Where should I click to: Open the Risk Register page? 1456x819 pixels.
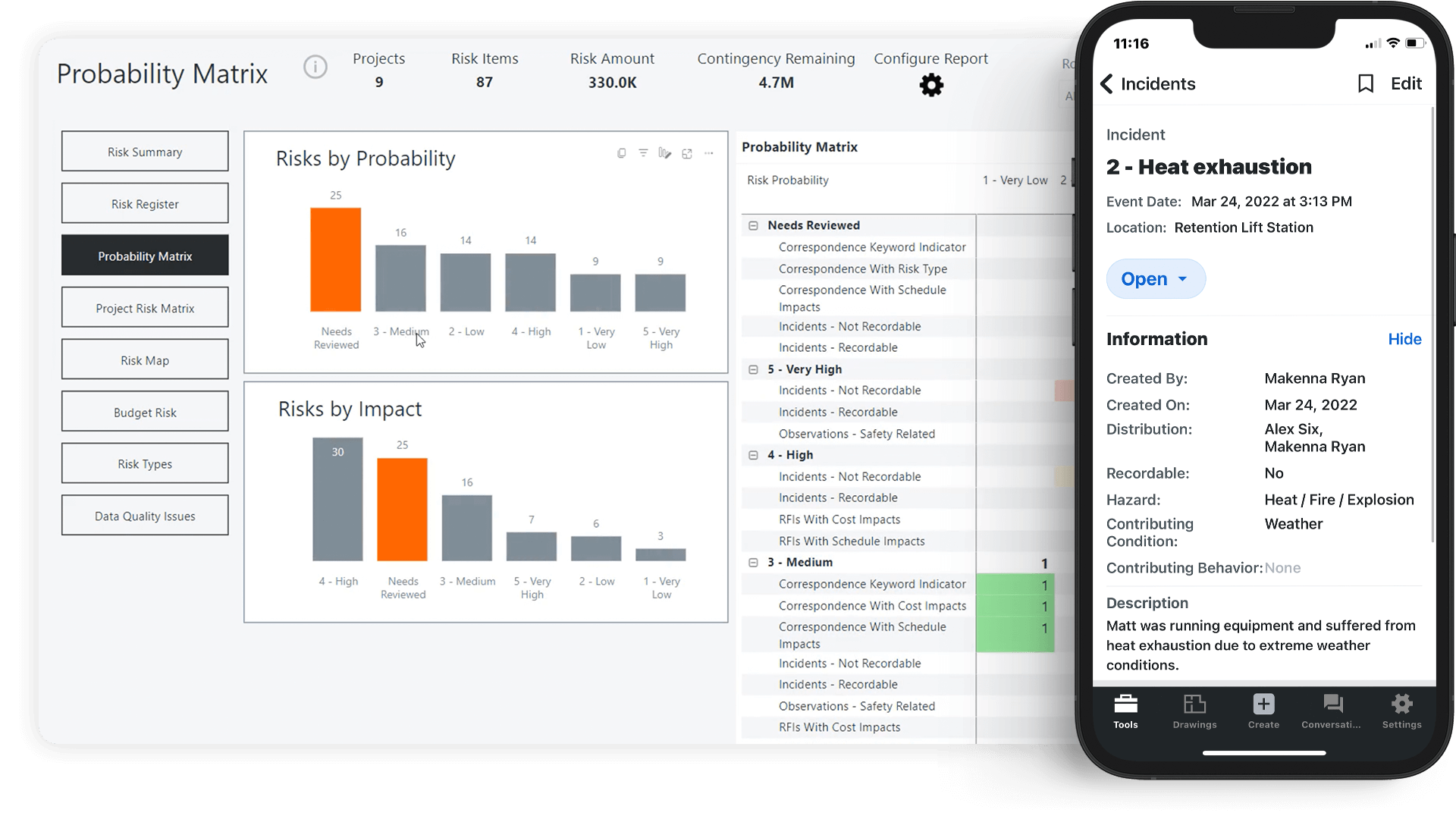point(145,204)
